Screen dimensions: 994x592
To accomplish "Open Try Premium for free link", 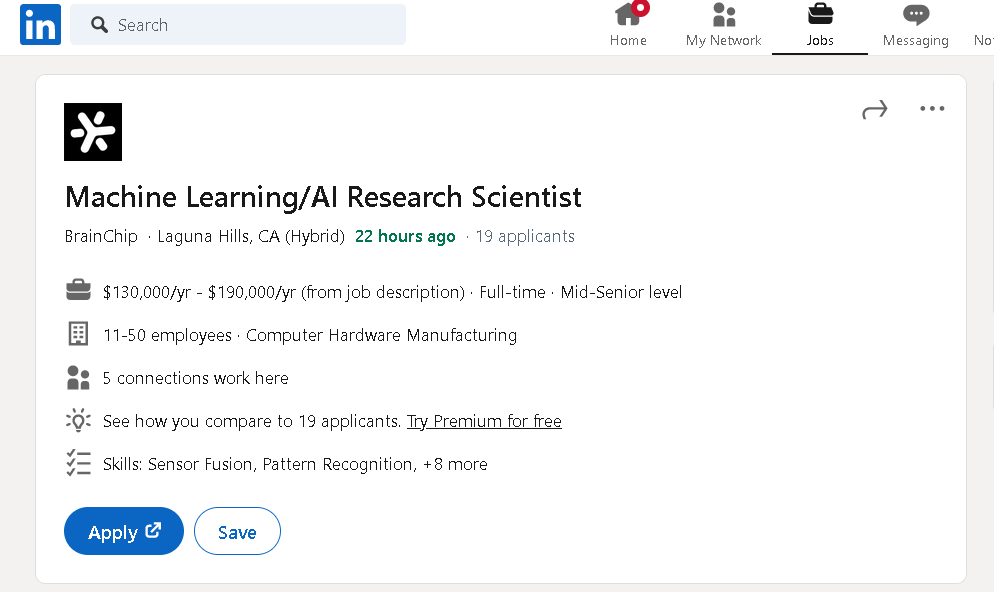I will (x=484, y=421).
